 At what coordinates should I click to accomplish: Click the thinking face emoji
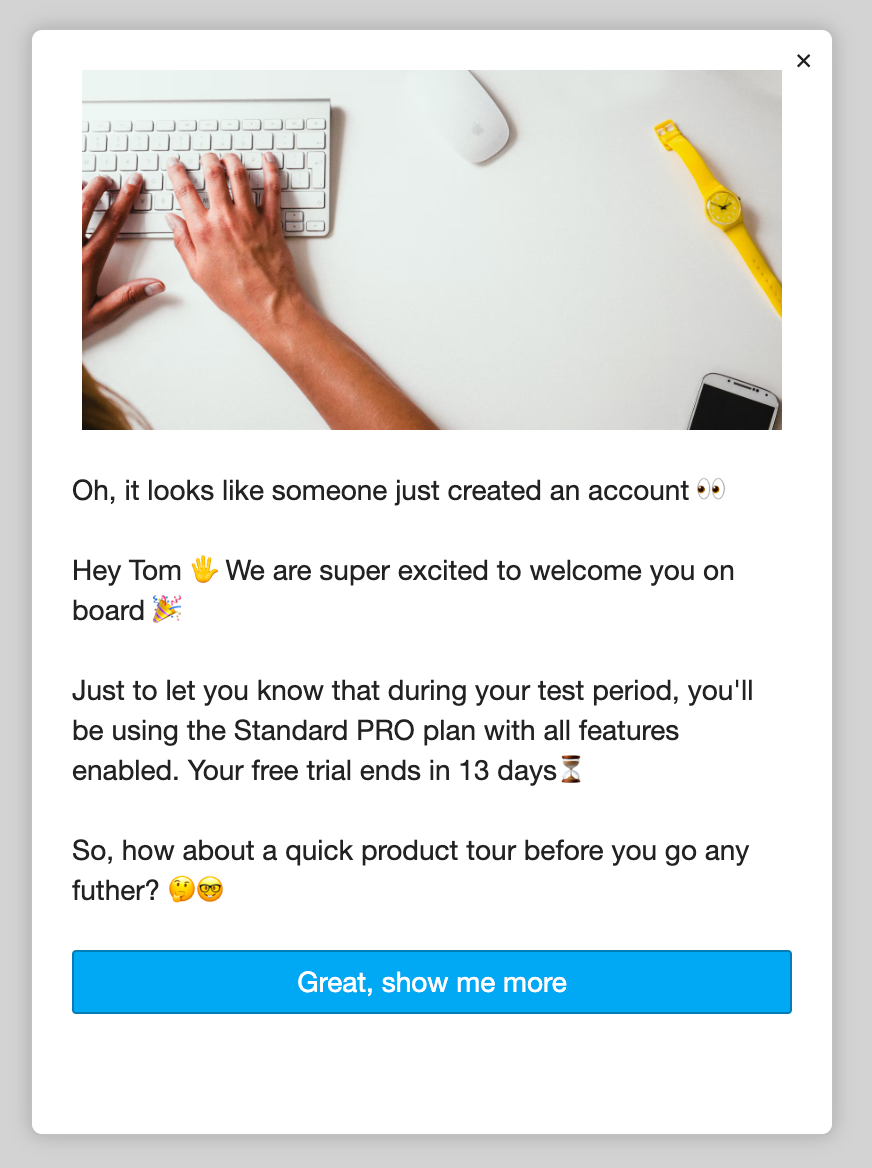182,890
